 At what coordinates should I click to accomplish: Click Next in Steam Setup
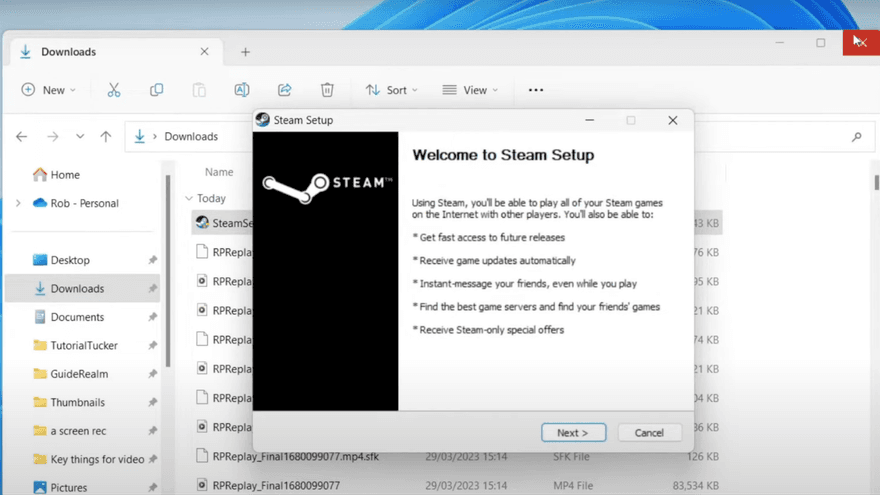click(573, 433)
